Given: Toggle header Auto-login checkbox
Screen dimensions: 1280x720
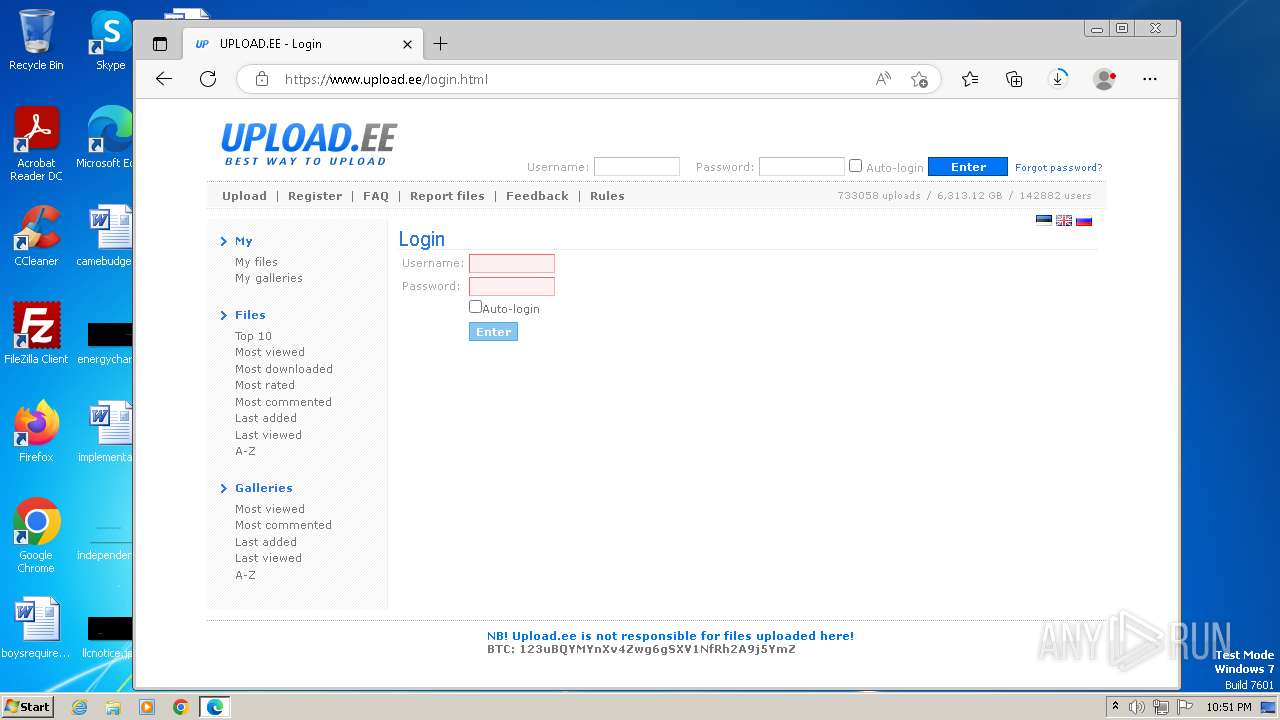Looking at the screenshot, I should coord(855,166).
